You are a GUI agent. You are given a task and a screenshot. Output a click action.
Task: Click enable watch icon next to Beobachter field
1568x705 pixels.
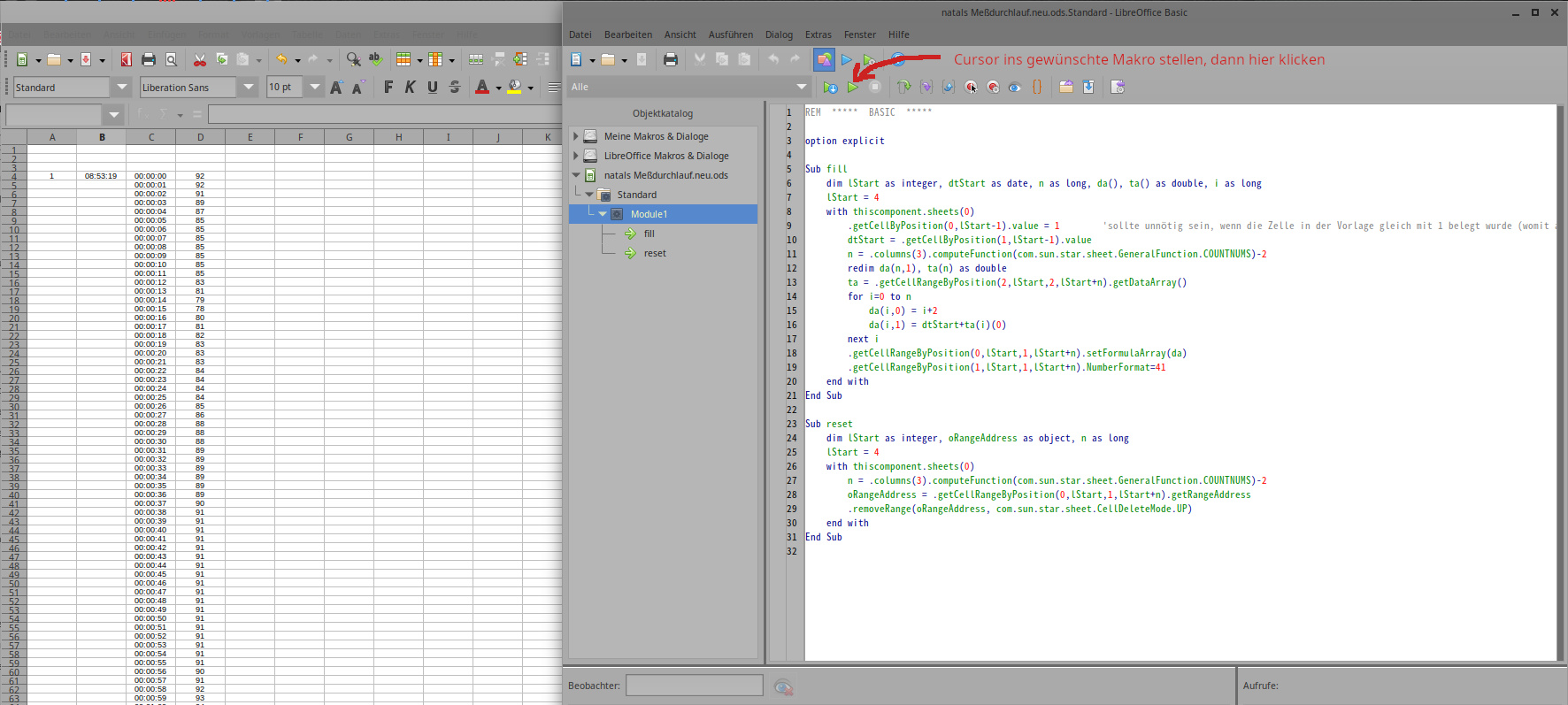coord(783,686)
